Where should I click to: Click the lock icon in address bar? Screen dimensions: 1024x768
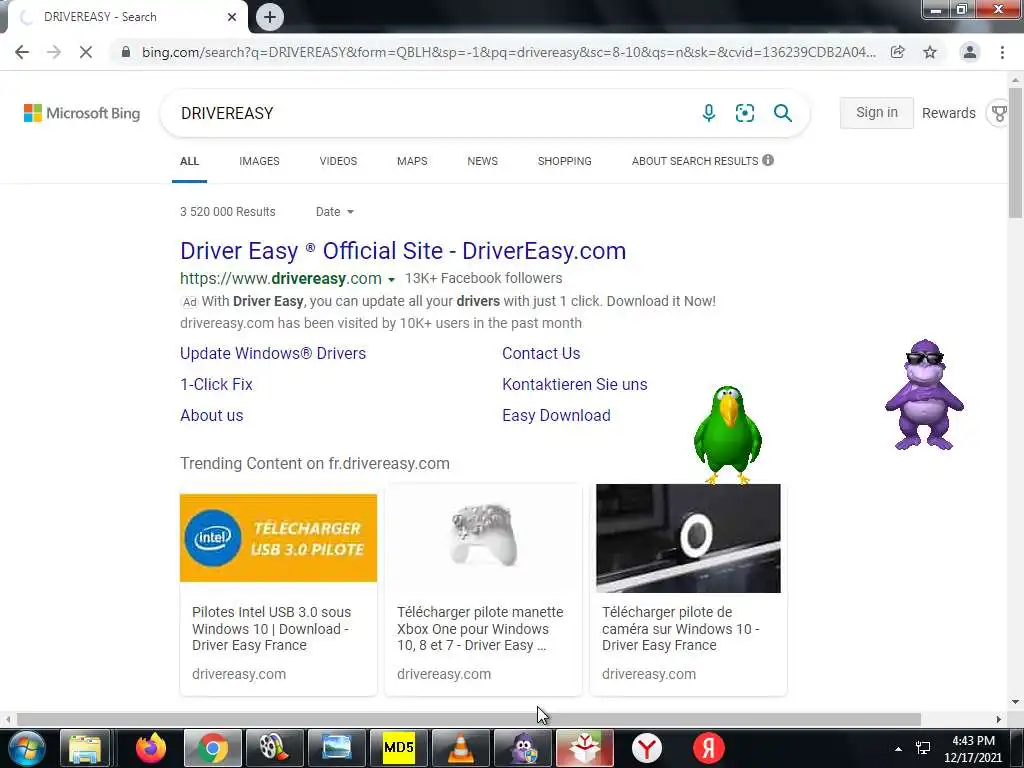click(x=126, y=52)
